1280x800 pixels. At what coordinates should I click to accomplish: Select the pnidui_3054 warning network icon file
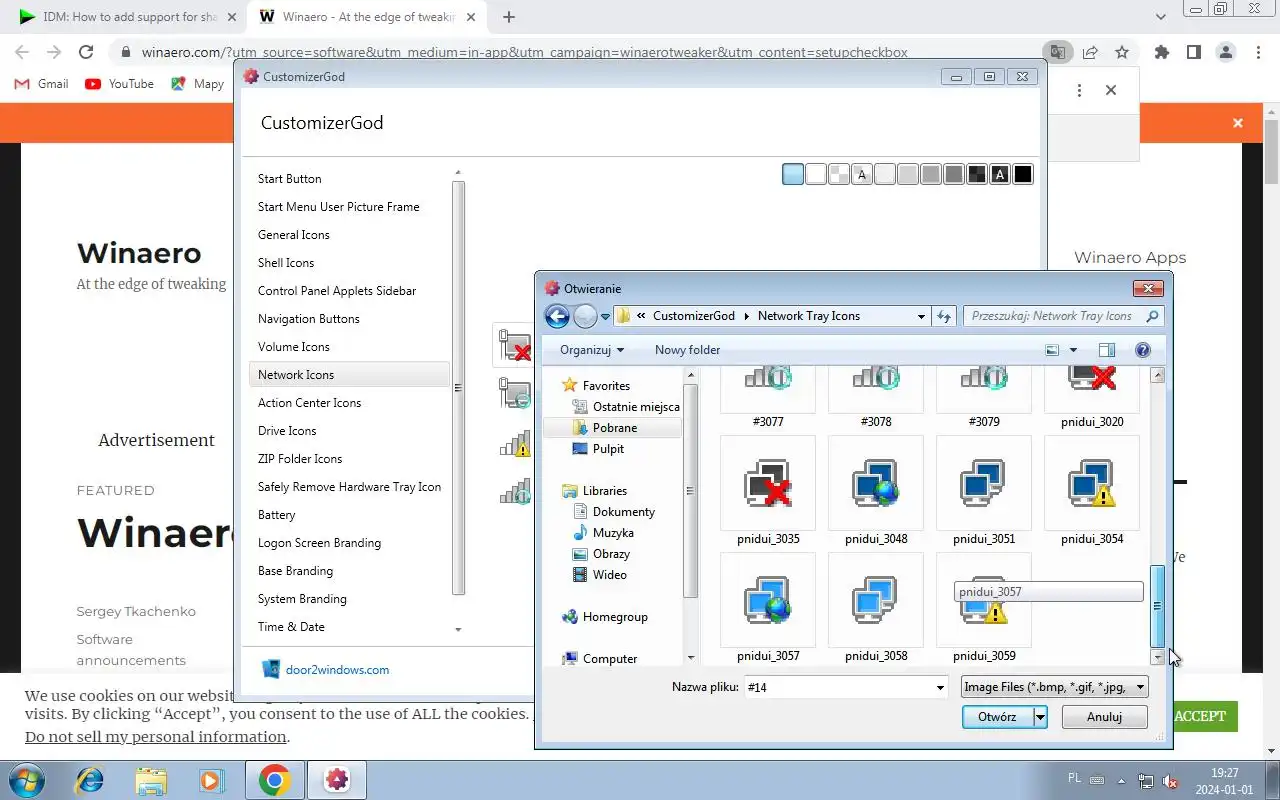[1092, 492]
